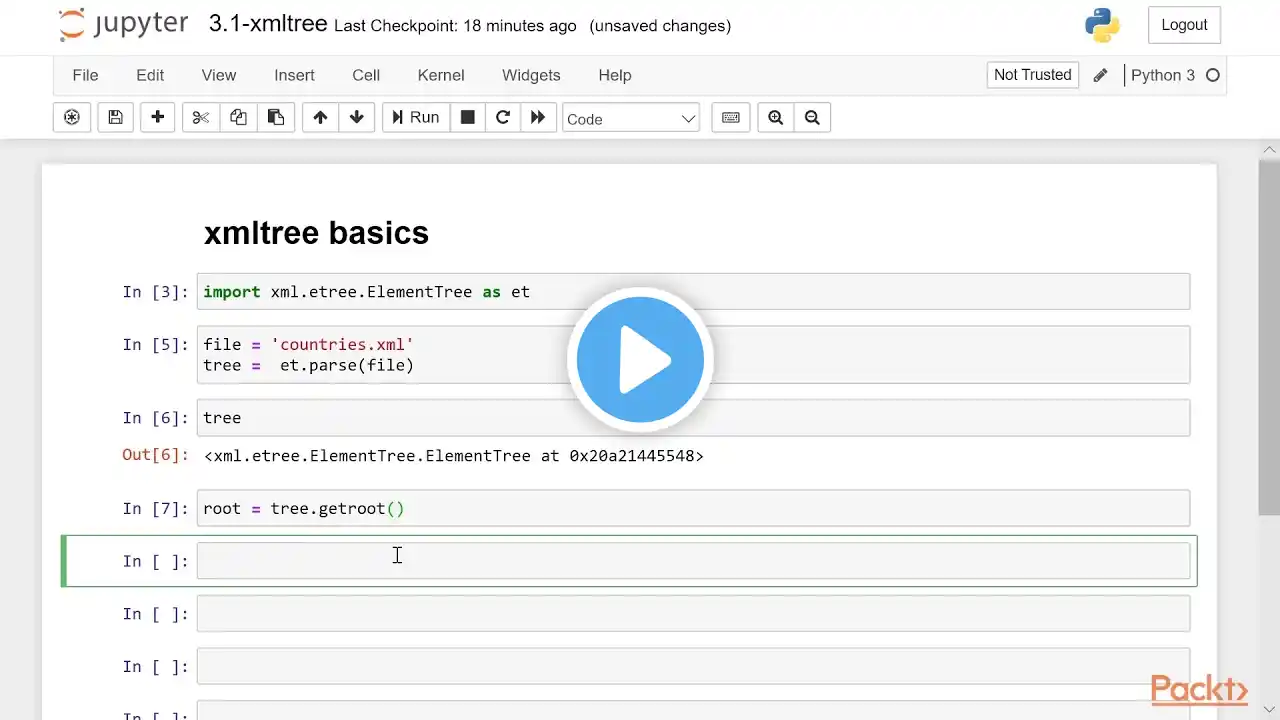Viewport: 1280px width, 720px height.
Task: Paste cells below icon
Action: pos(275,118)
